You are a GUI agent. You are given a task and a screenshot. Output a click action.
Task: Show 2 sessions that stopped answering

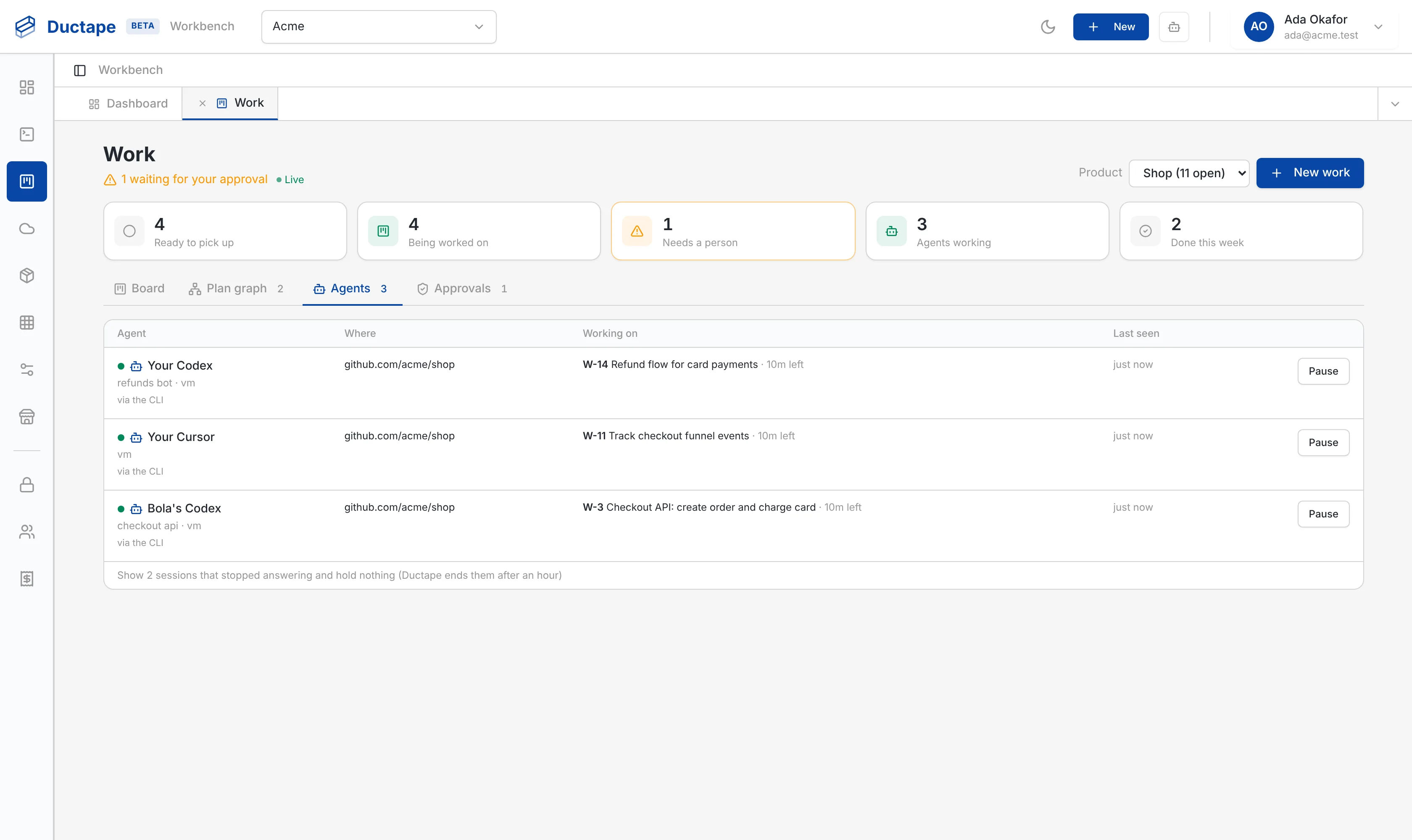[339, 575]
